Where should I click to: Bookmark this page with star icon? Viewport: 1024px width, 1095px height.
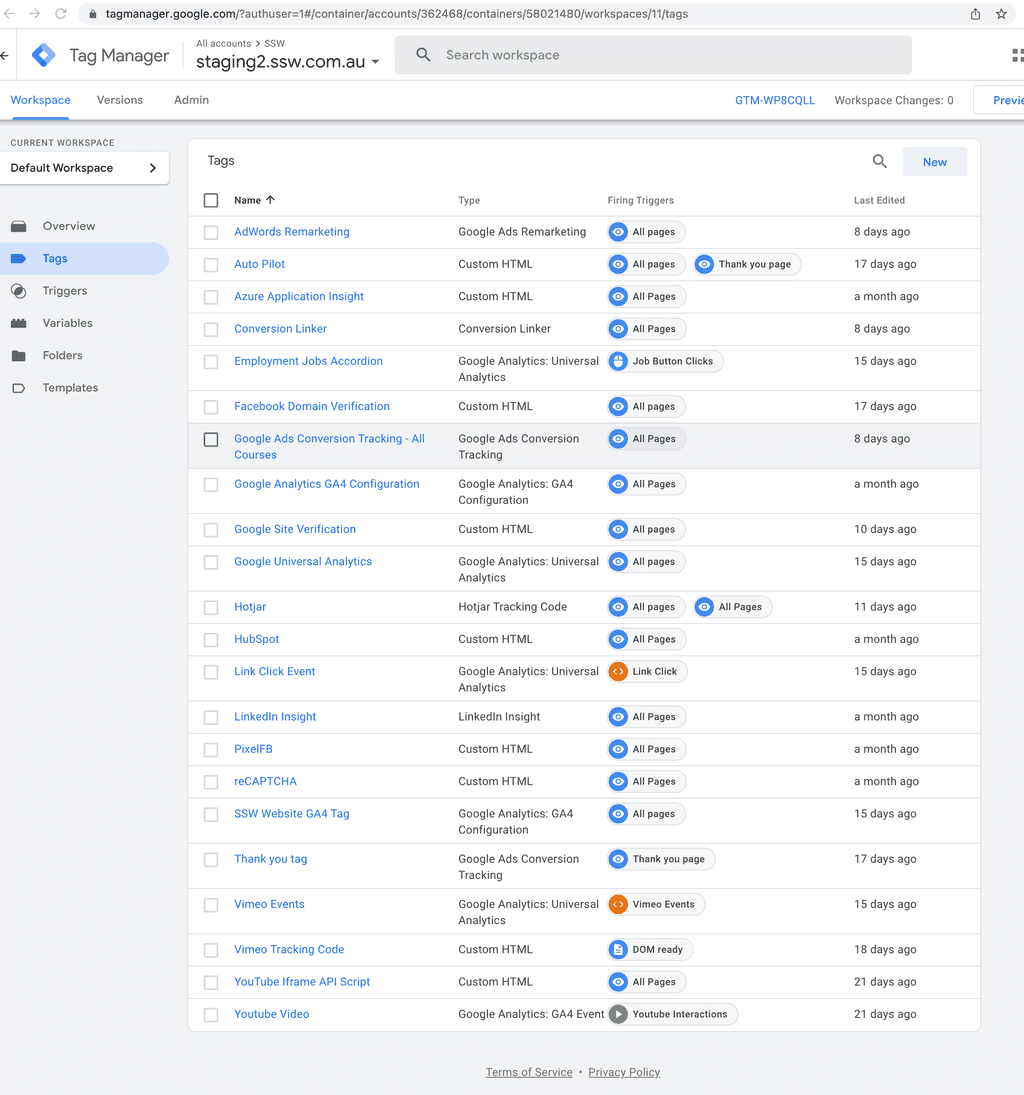click(1001, 14)
